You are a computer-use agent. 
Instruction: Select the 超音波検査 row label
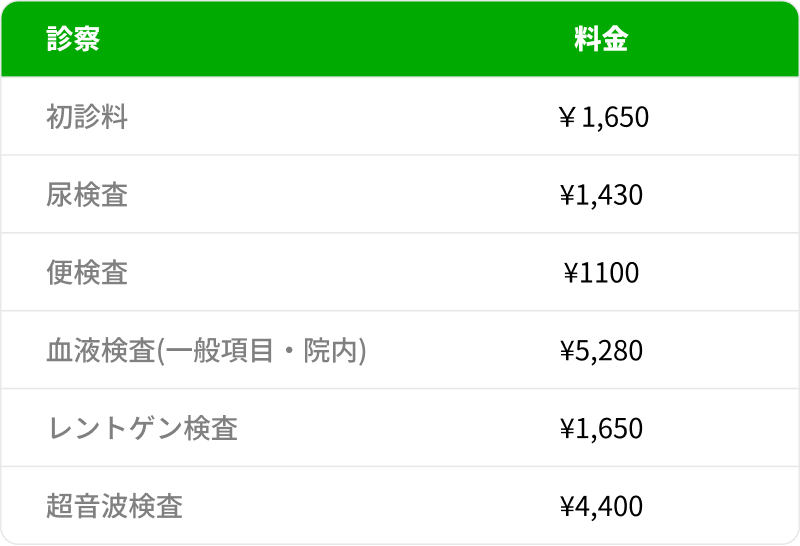click(x=114, y=506)
